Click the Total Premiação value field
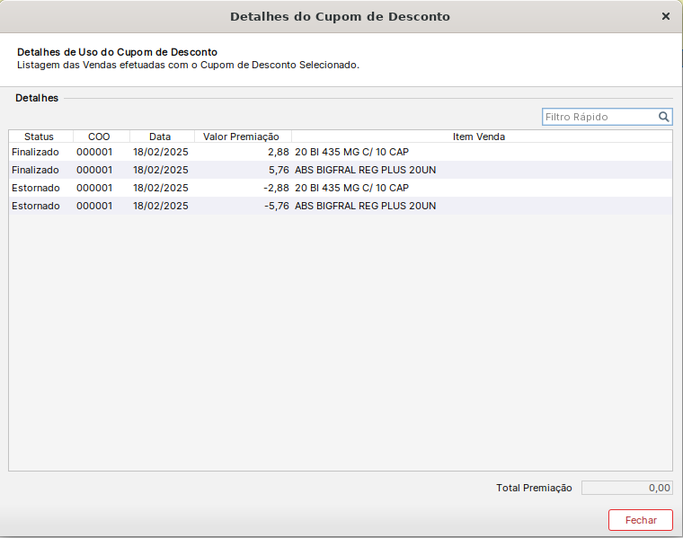This screenshot has width=683, height=538. coord(627,488)
